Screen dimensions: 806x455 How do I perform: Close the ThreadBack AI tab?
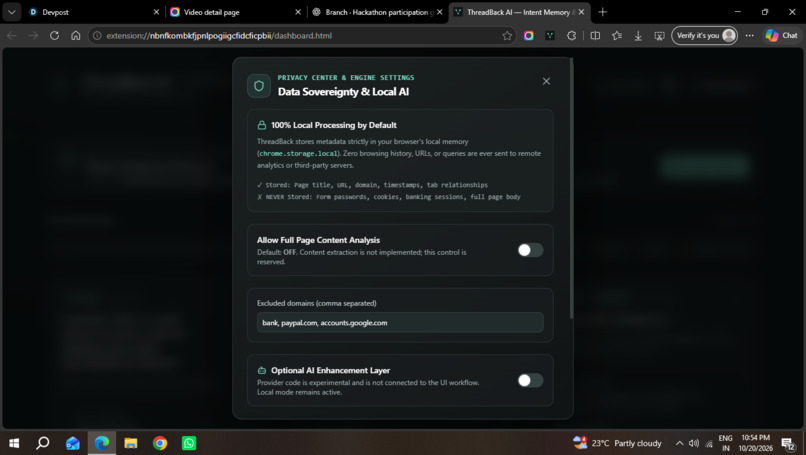coord(581,12)
